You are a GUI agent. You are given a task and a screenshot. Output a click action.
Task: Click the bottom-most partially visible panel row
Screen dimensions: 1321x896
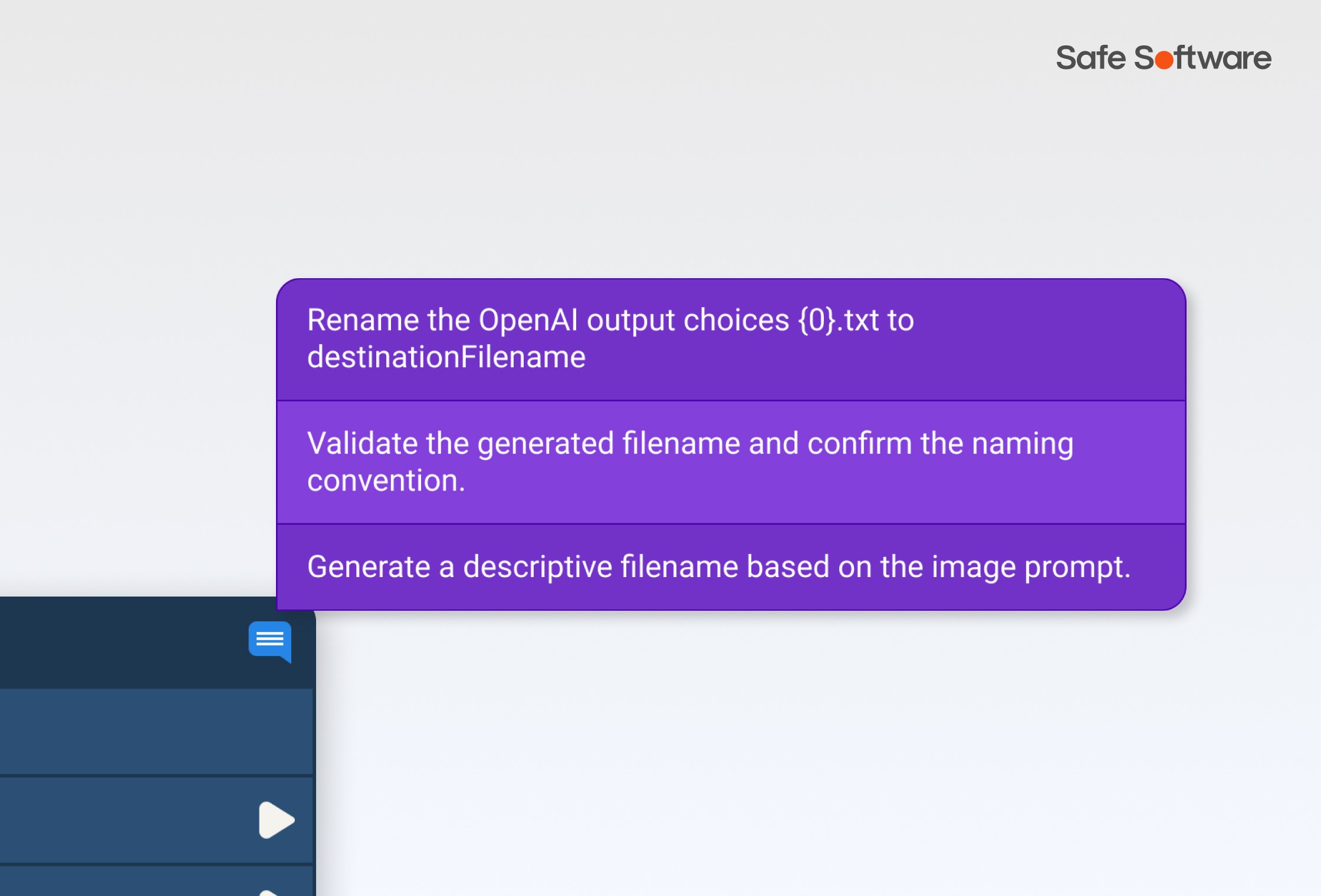(156, 881)
